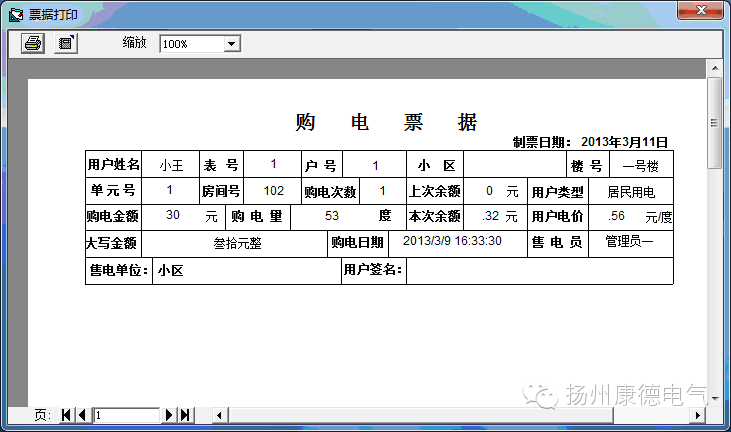This screenshot has height=432, width=731.
Task: Click purchase date 2013/3/9 16:33:30
Action: coord(452,241)
